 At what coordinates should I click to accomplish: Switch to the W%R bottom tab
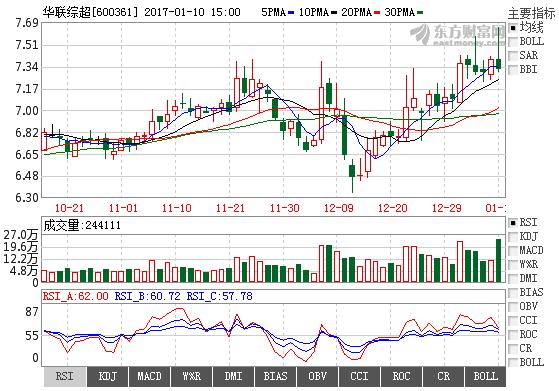pyautogui.click(x=191, y=376)
